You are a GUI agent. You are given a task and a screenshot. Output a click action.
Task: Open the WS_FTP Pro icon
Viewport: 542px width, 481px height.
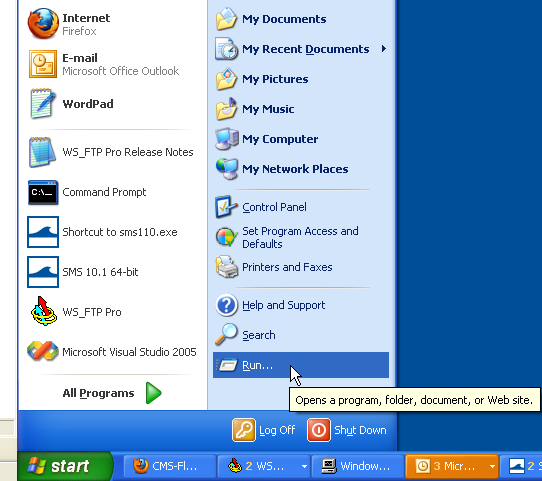point(43,311)
